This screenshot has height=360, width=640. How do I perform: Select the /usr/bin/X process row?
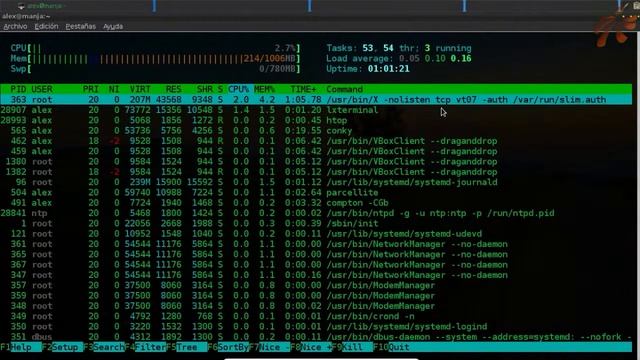point(316,100)
